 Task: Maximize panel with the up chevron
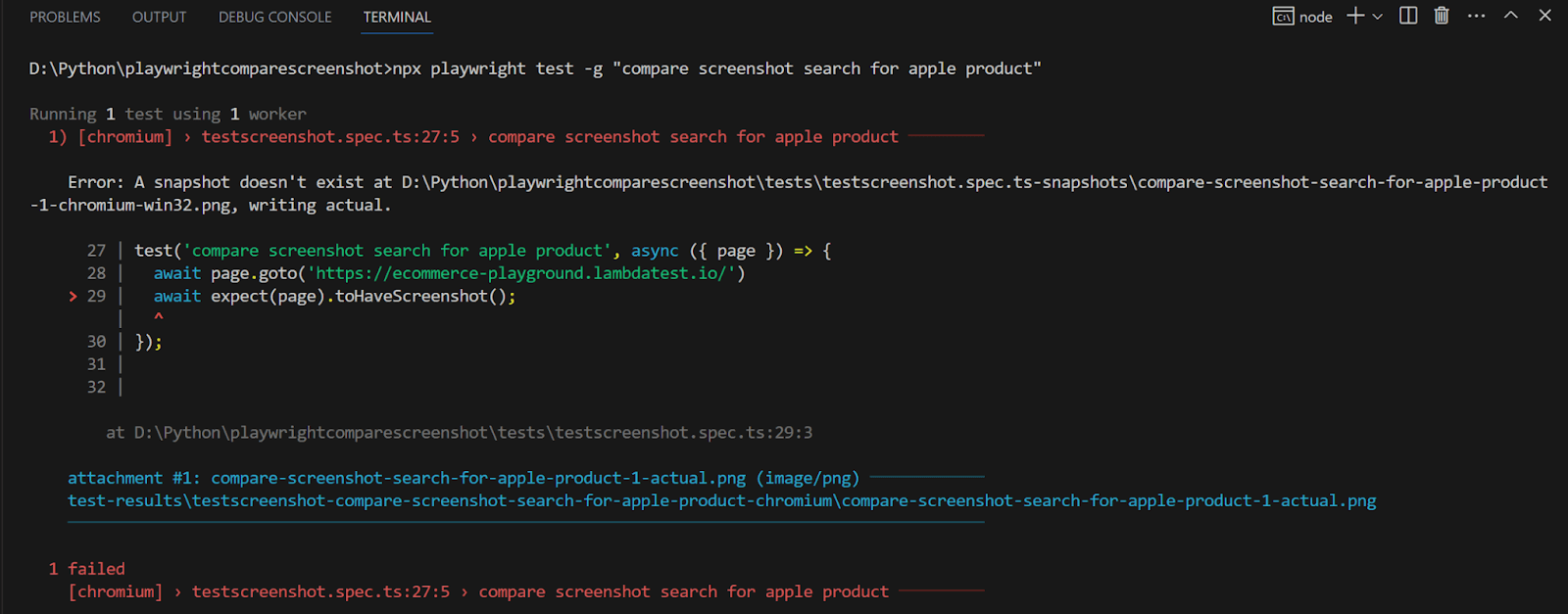[1511, 16]
